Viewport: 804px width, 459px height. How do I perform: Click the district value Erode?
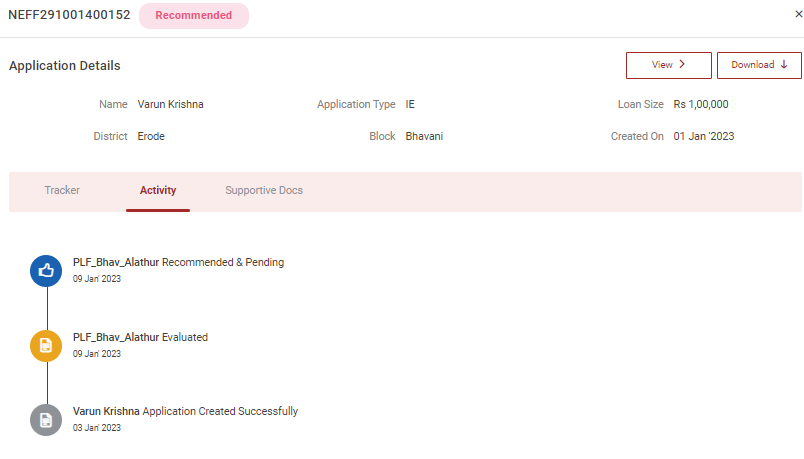[151, 136]
